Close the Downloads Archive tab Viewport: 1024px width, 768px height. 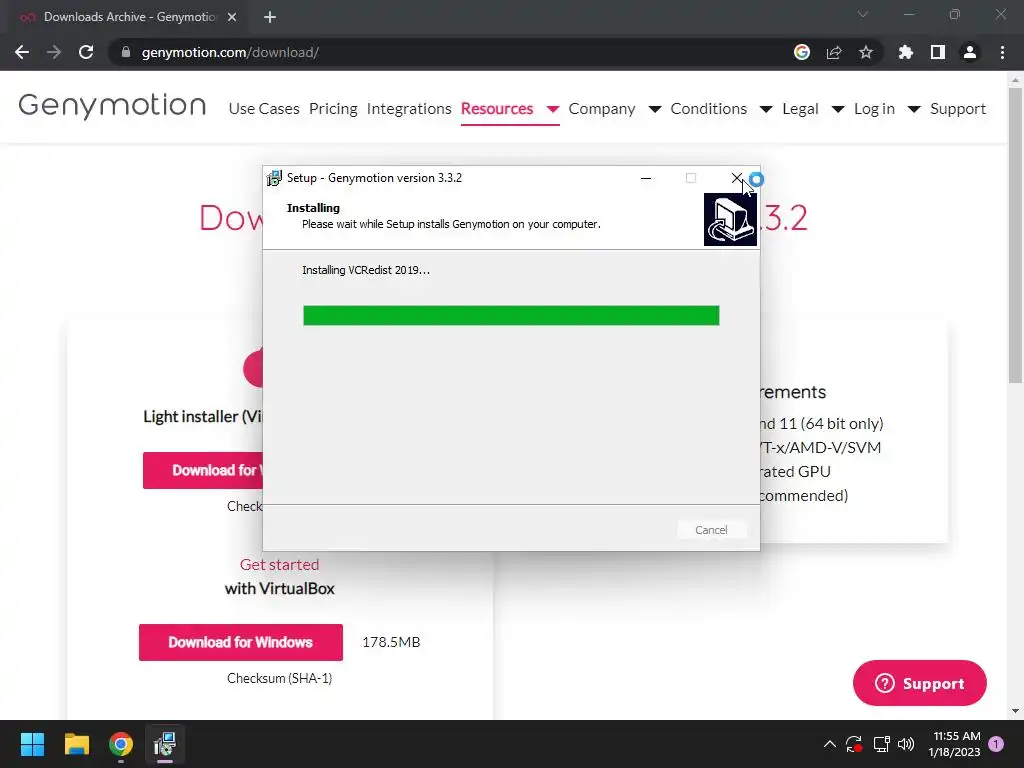(232, 17)
